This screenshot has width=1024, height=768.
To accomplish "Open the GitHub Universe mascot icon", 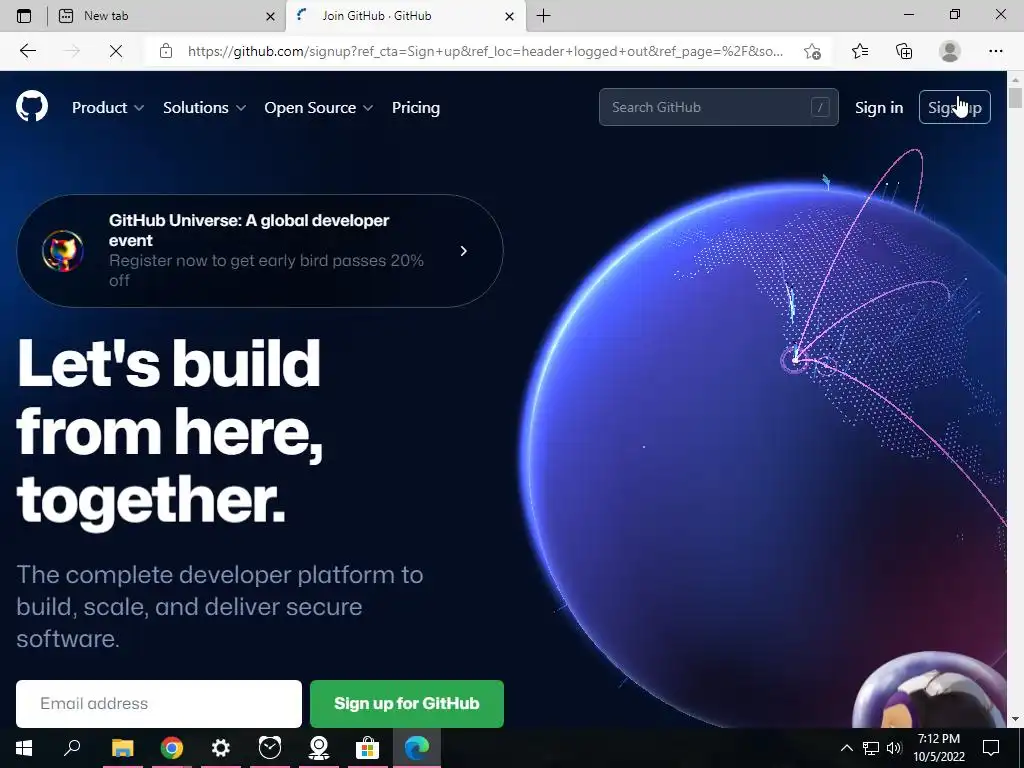I will pos(63,251).
